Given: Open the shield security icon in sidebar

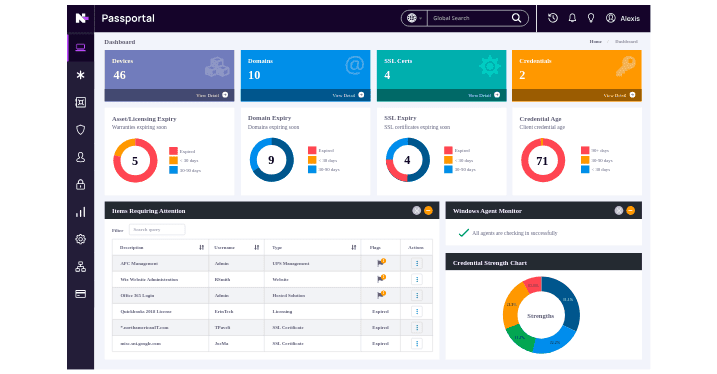Looking at the screenshot, I should (x=80, y=130).
